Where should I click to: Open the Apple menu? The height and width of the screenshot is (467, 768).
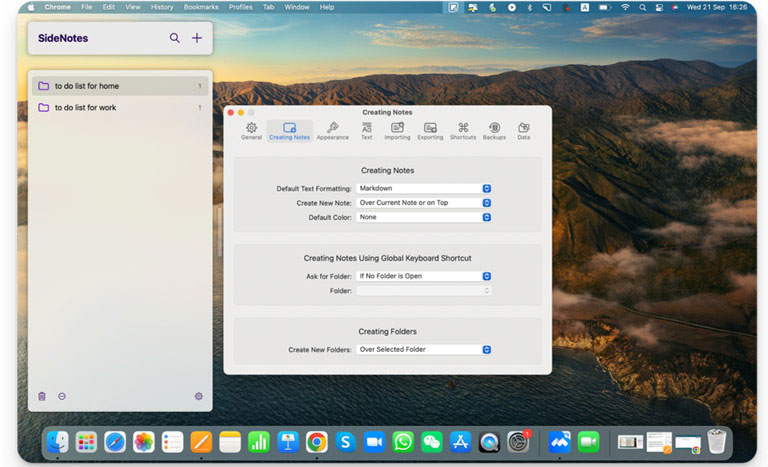pyautogui.click(x=31, y=7)
